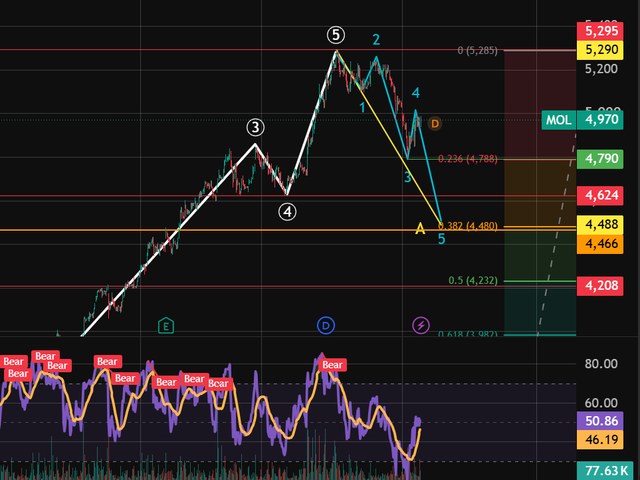Screen dimensions: 640x480
Task: Open the green earnings E event icon
Action: click(x=166, y=326)
